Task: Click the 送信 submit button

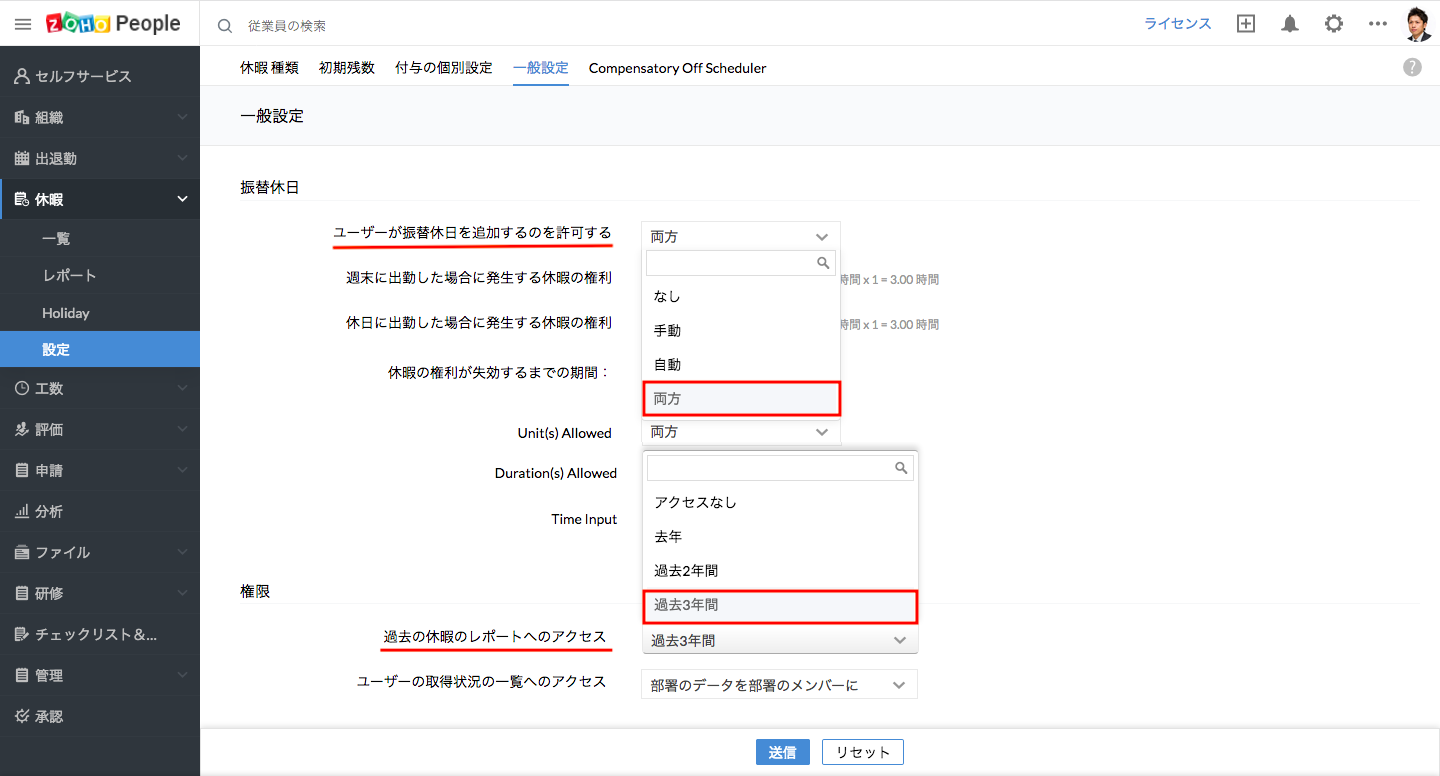Action: point(782,752)
